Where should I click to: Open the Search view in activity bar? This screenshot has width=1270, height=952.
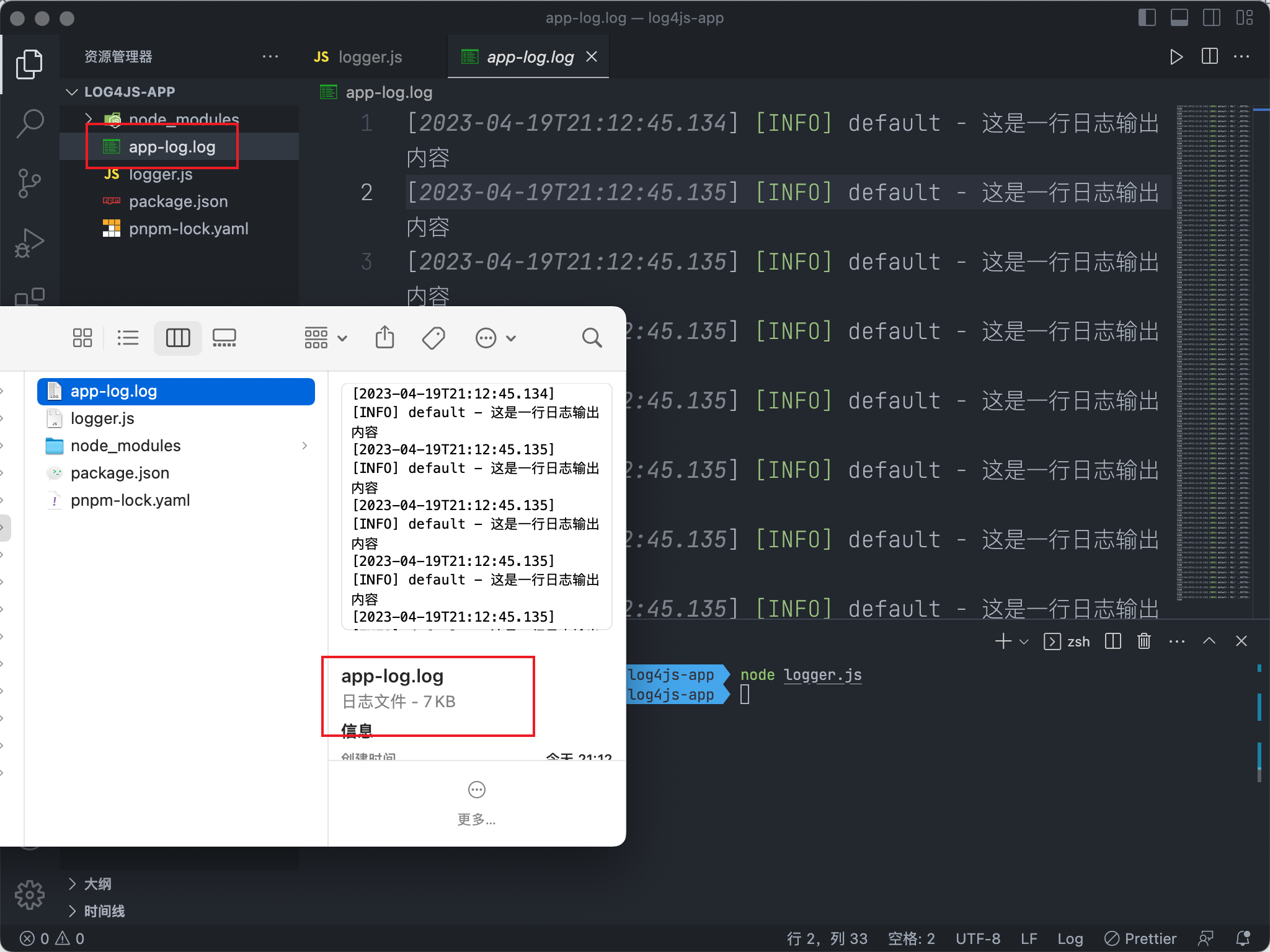(29, 123)
